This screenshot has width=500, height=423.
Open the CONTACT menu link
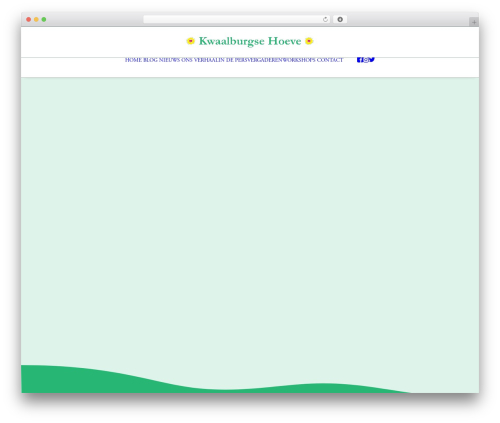coord(330,60)
